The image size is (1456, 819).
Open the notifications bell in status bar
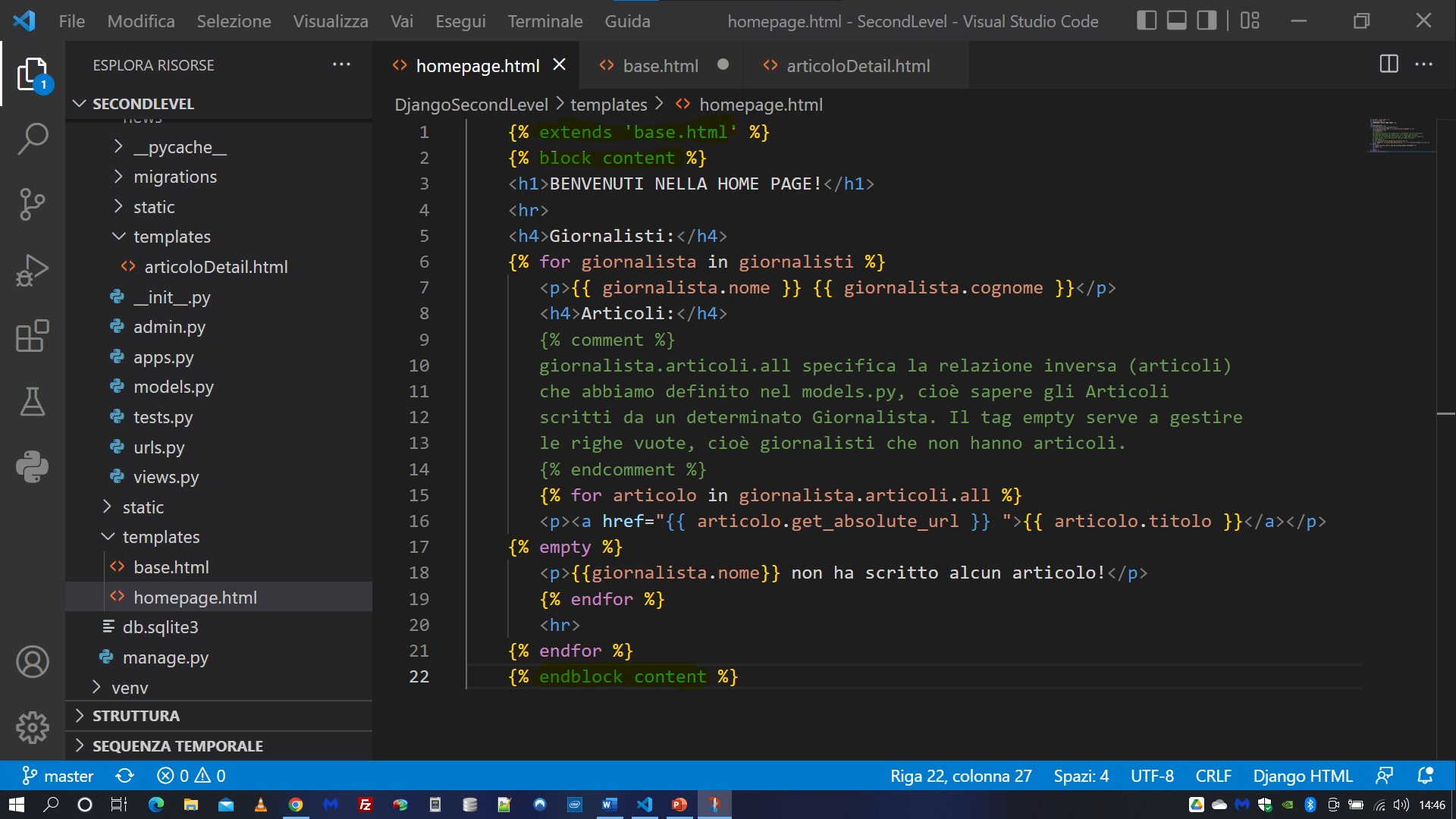tap(1425, 776)
